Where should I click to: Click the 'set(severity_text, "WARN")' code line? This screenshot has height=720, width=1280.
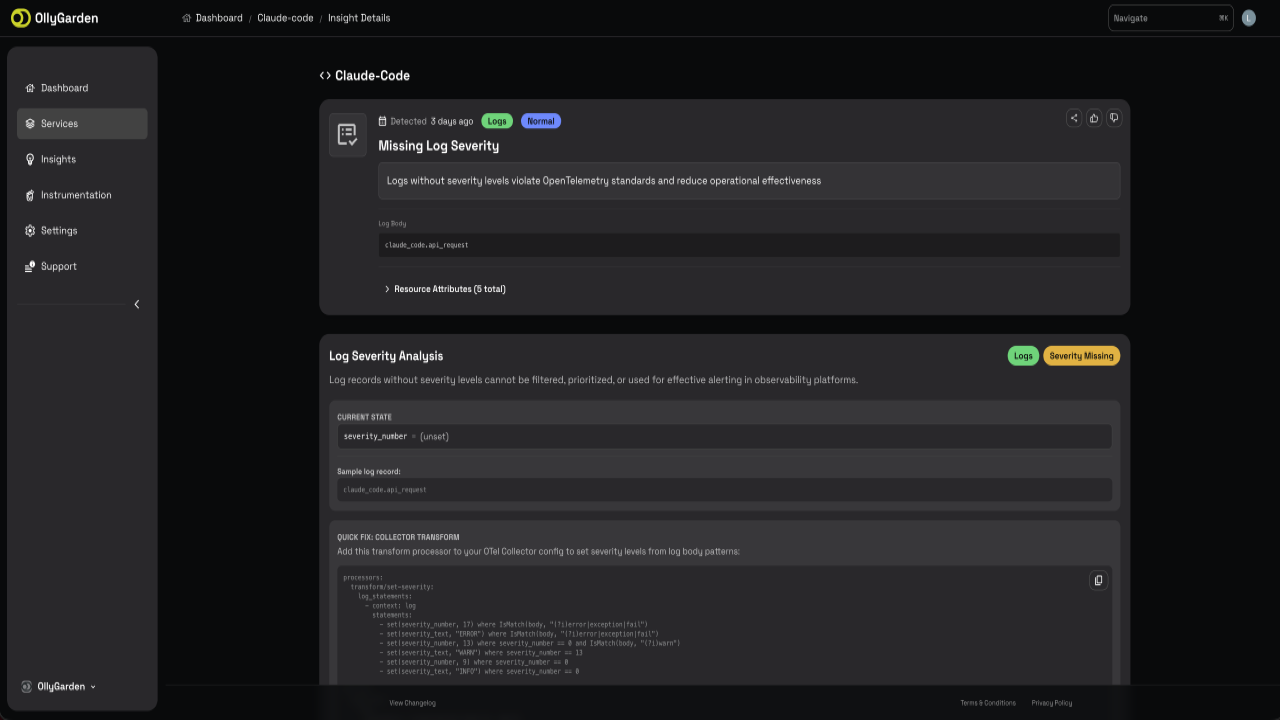coord(481,653)
